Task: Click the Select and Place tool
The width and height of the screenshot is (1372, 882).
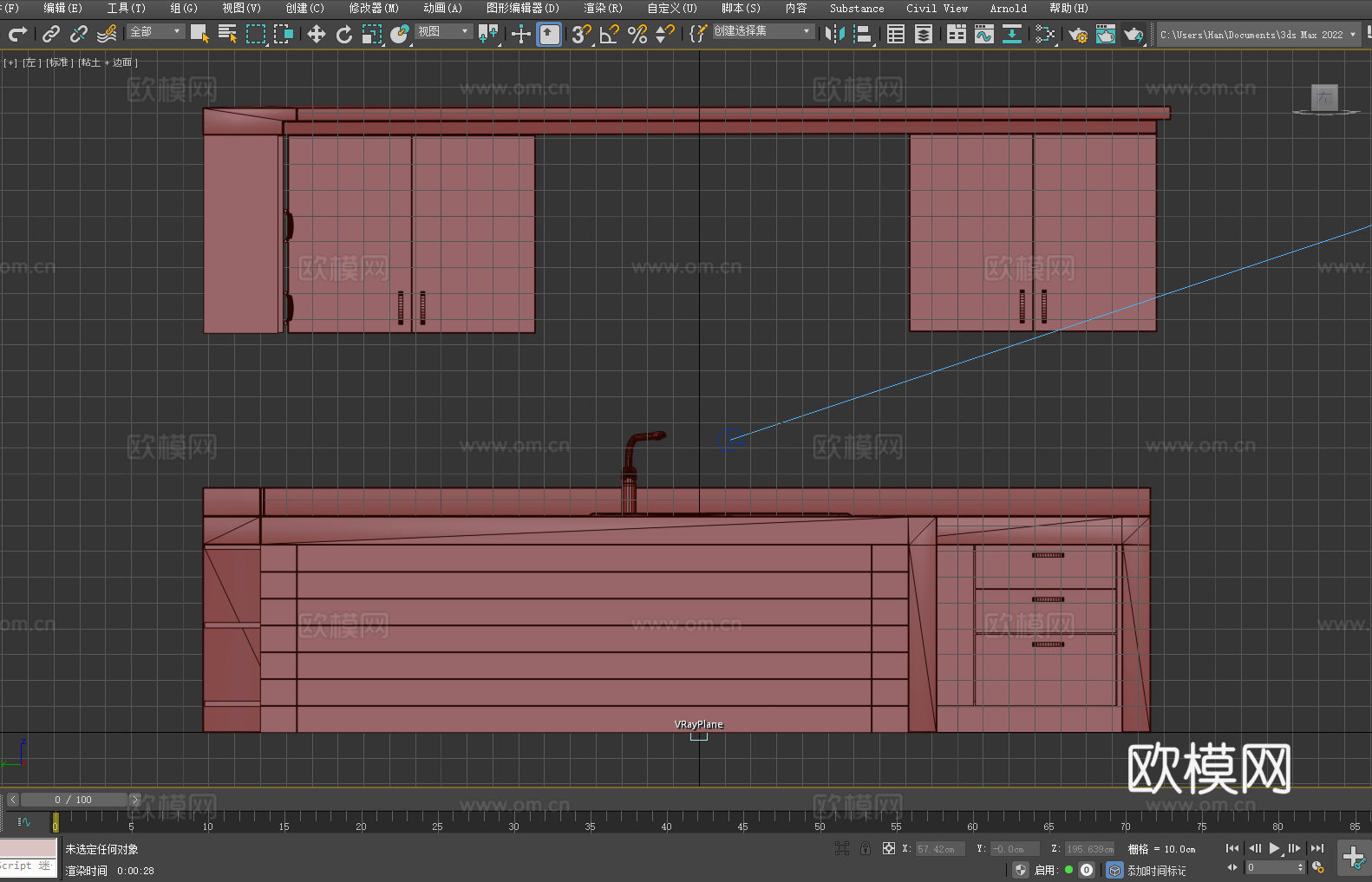Action: (400, 34)
